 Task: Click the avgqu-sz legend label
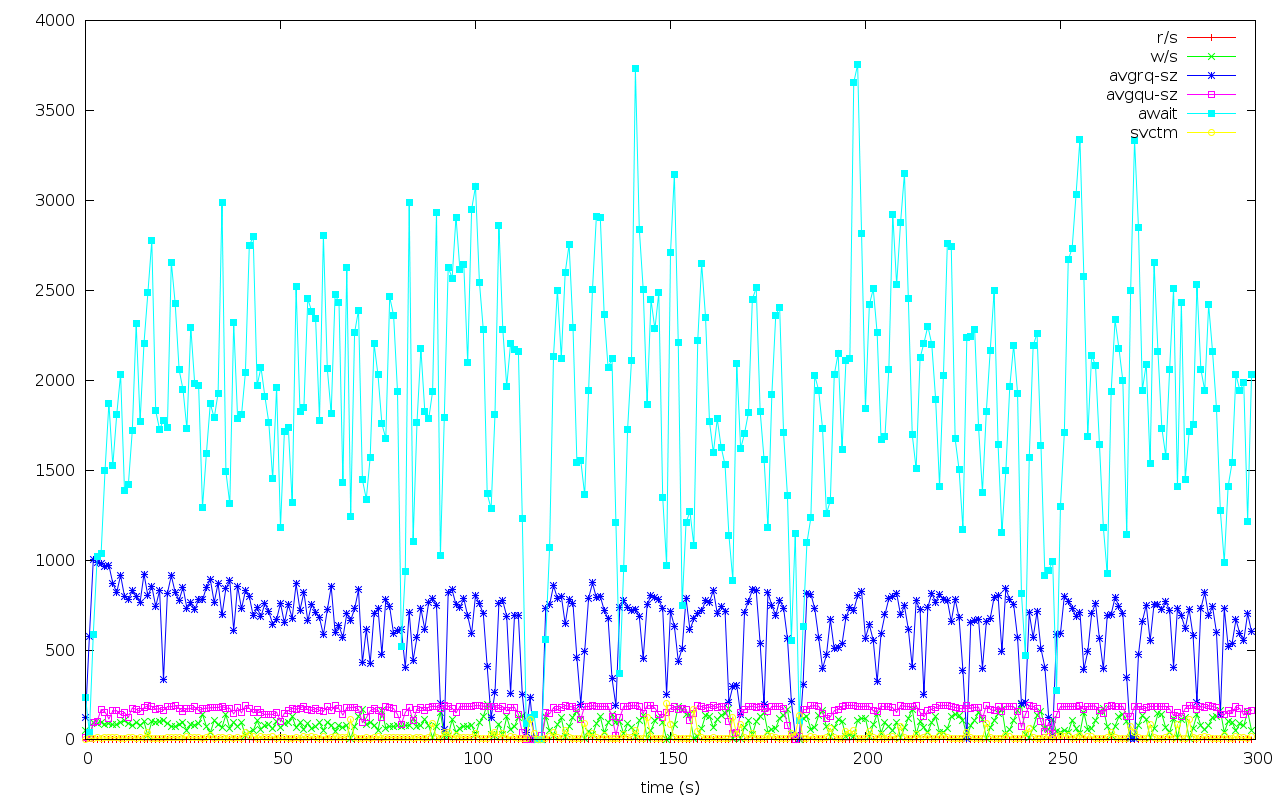tap(1142, 94)
